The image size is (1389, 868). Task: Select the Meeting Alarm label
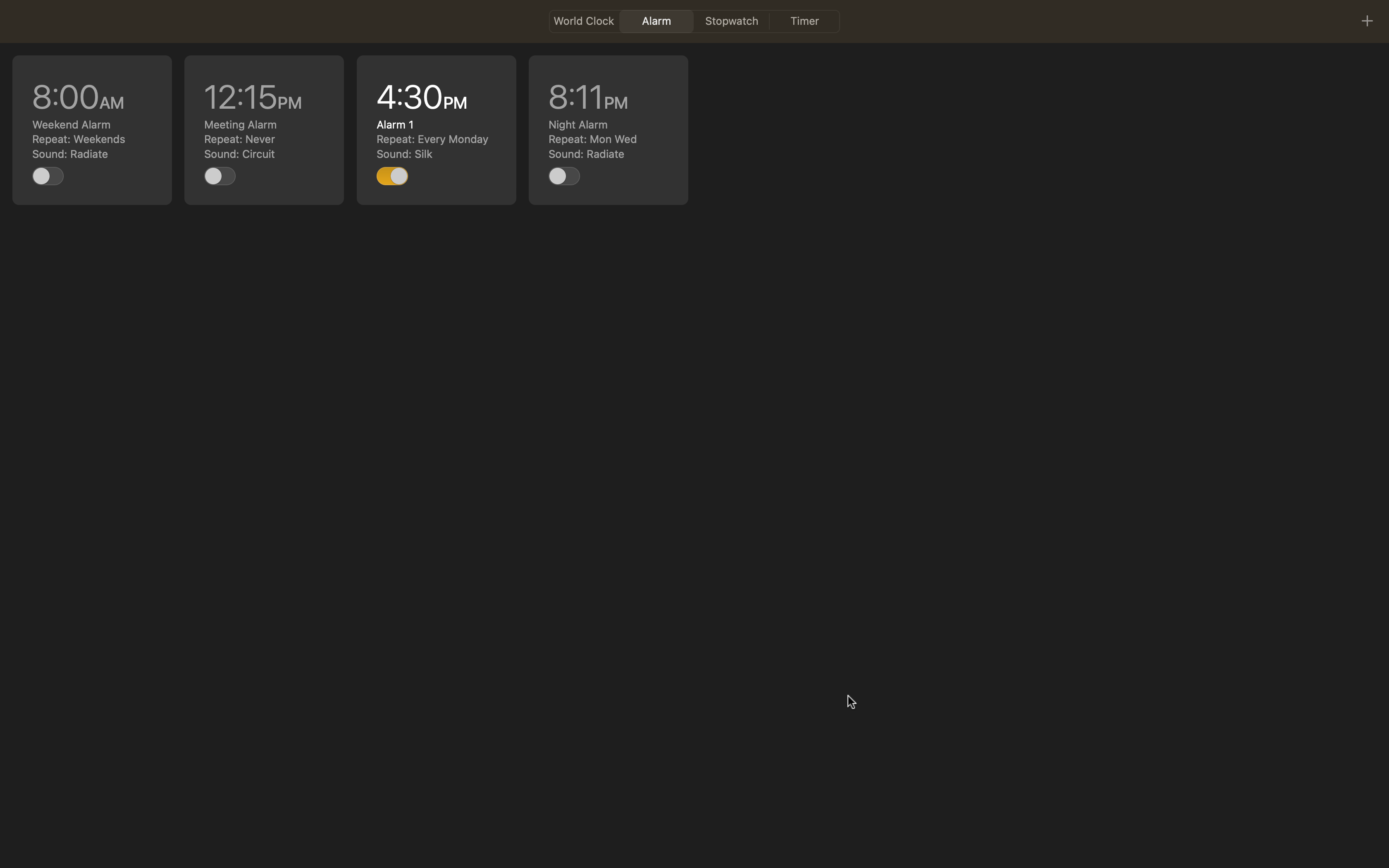click(x=240, y=124)
